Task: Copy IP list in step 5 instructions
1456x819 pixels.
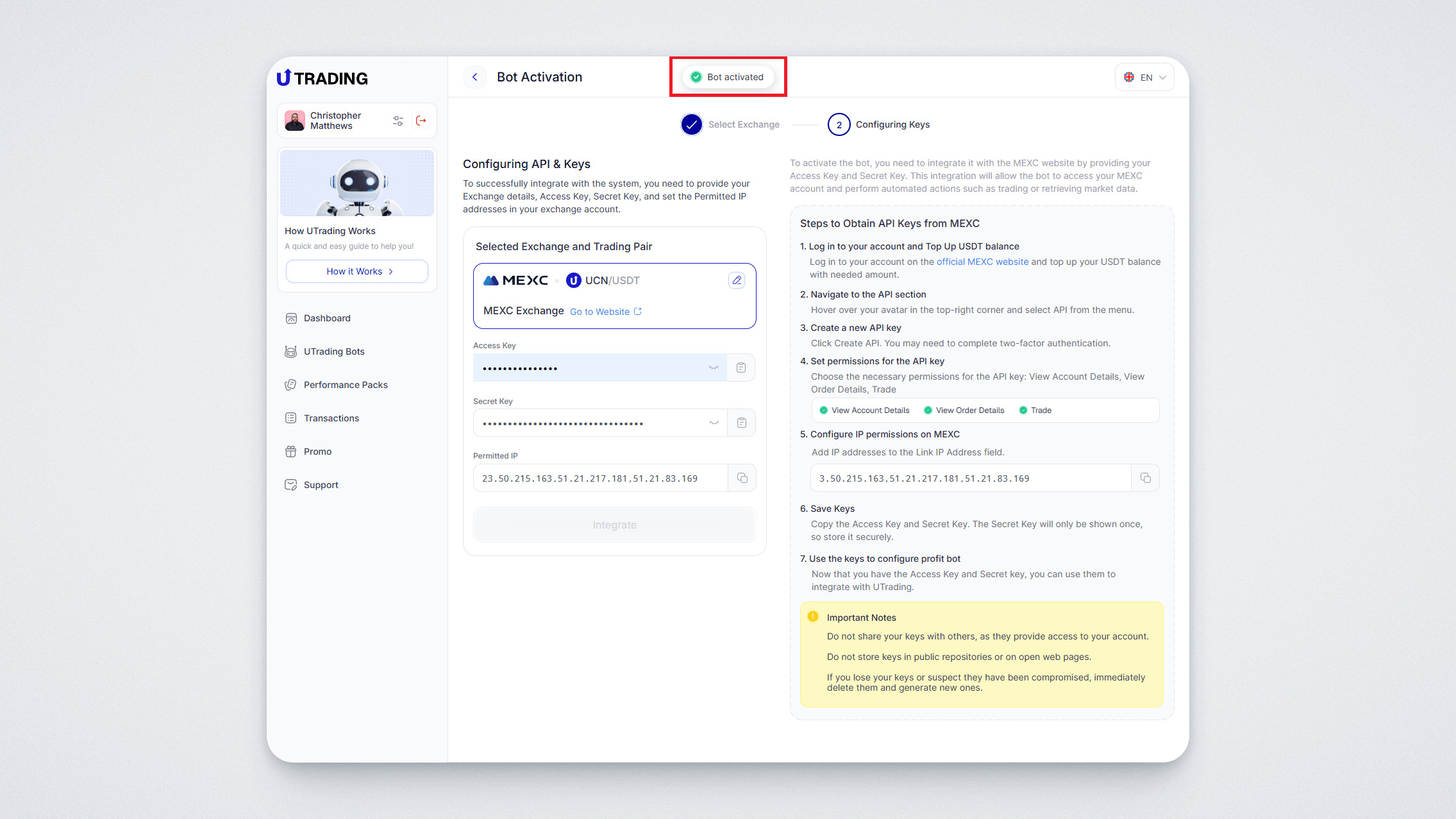Action: tap(1146, 478)
